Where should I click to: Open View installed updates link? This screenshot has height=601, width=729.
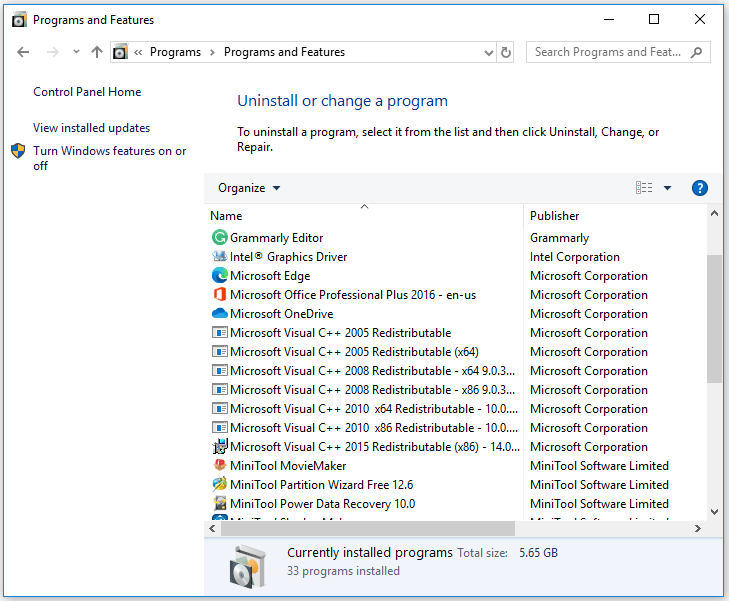click(92, 128)
